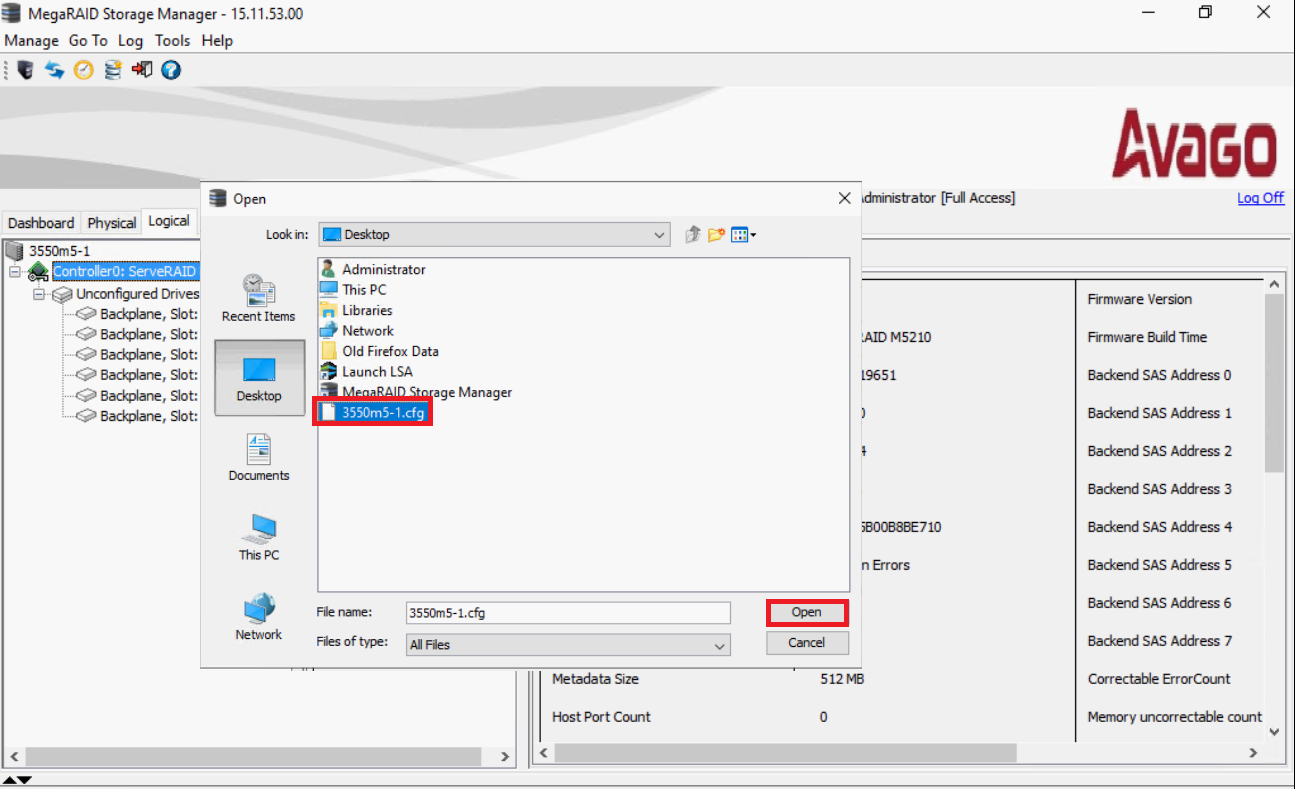Click the Backend SAS Address 0 label
The image size is (1295, 789).
1159,375
